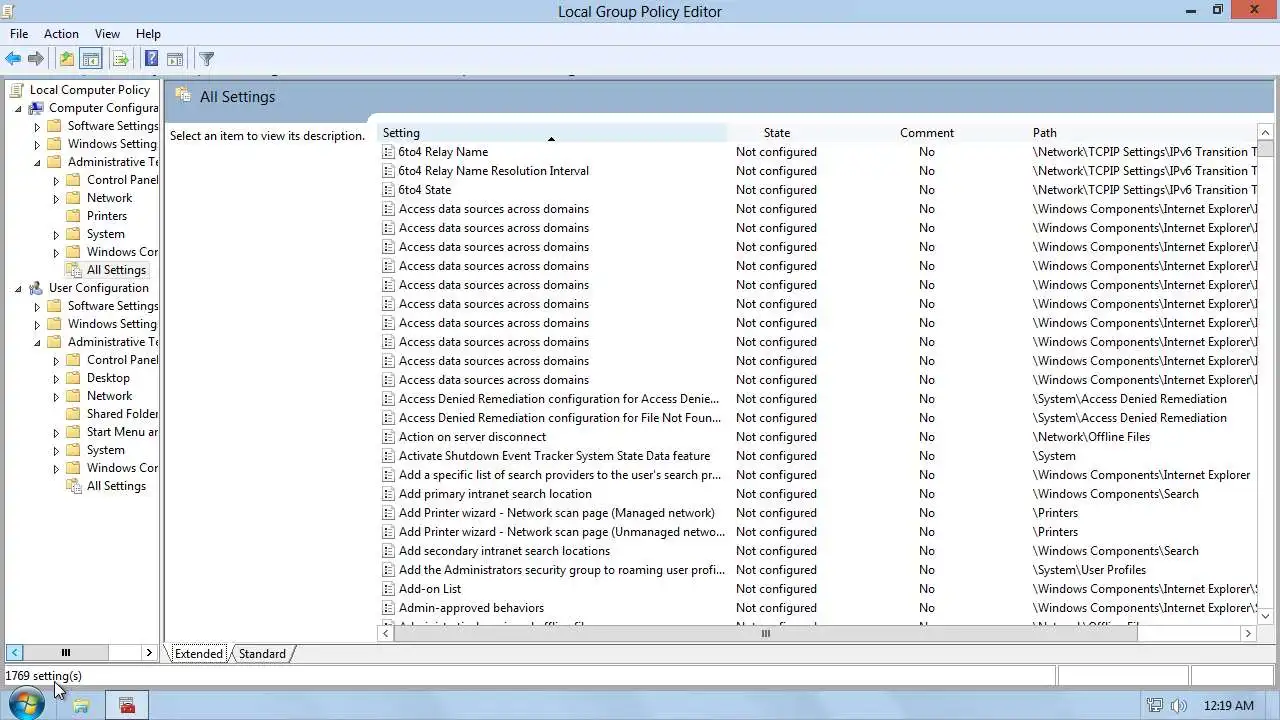Select Activate Shutdown Event Tracker setting
The height and width of the screenshot is (720, 1280).
(x=554, y=456)
